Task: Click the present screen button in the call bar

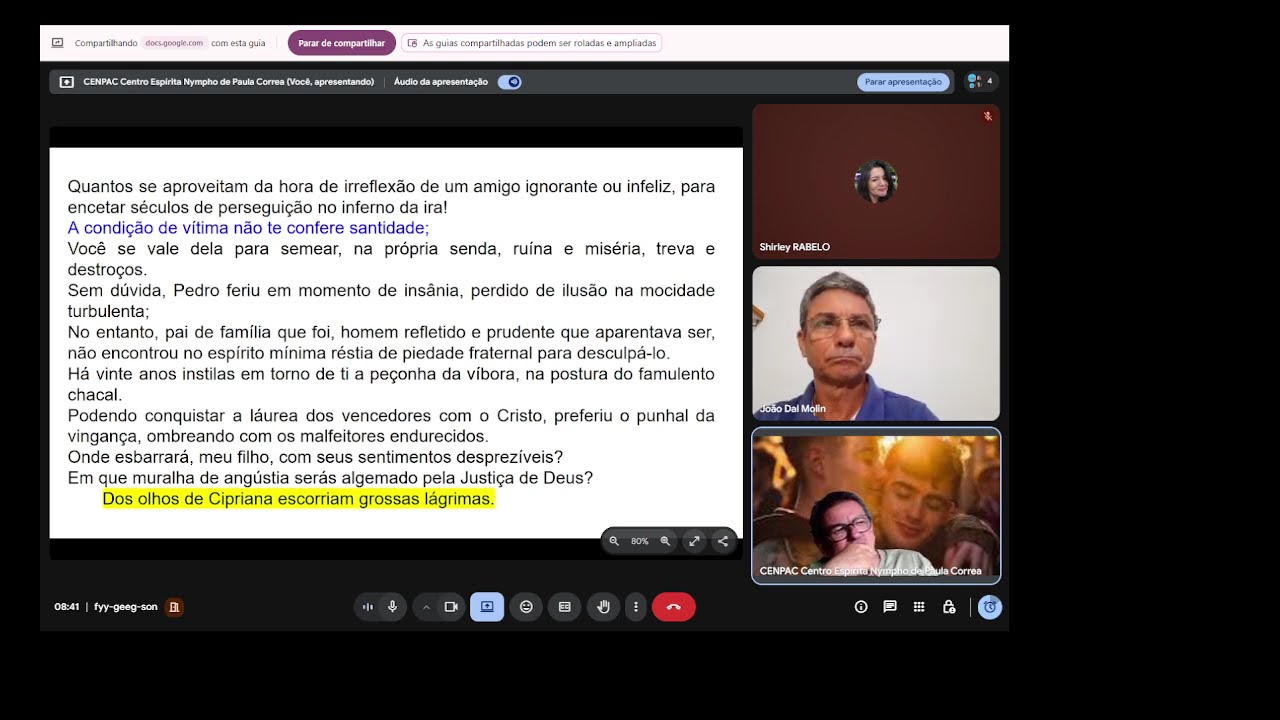Action: point(487,607)
